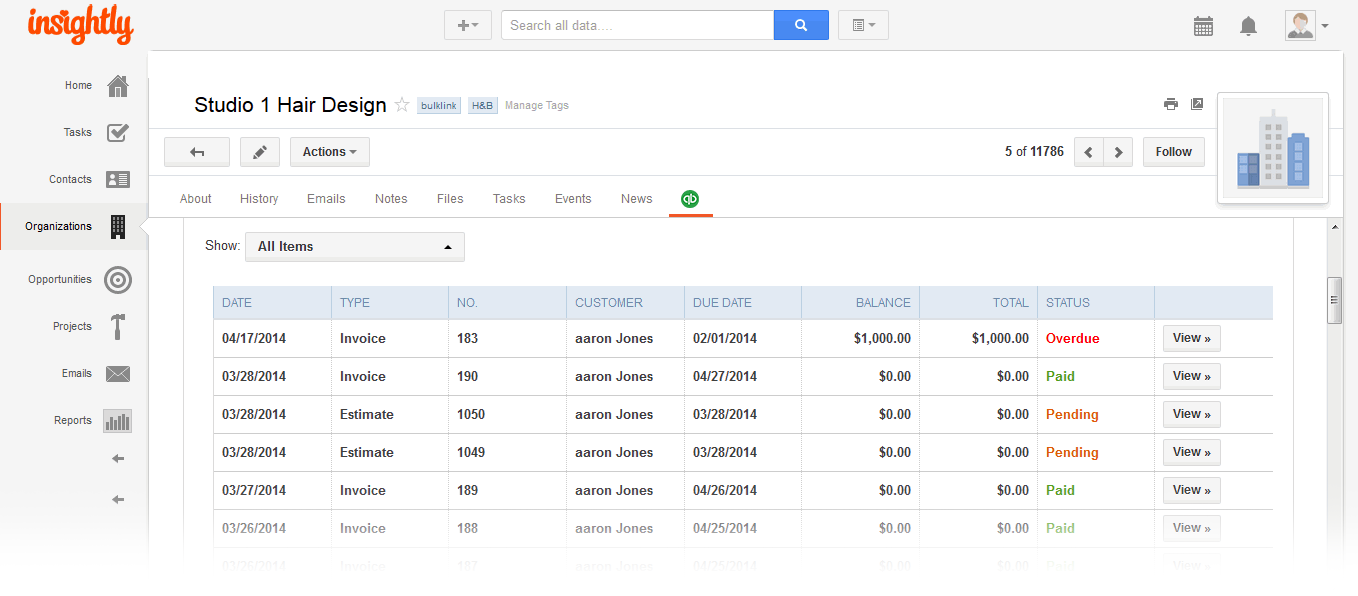Viewport: 1358px width, 596px height.
Task: Click the scrollbar up arrow
Action: (1334, 227)
